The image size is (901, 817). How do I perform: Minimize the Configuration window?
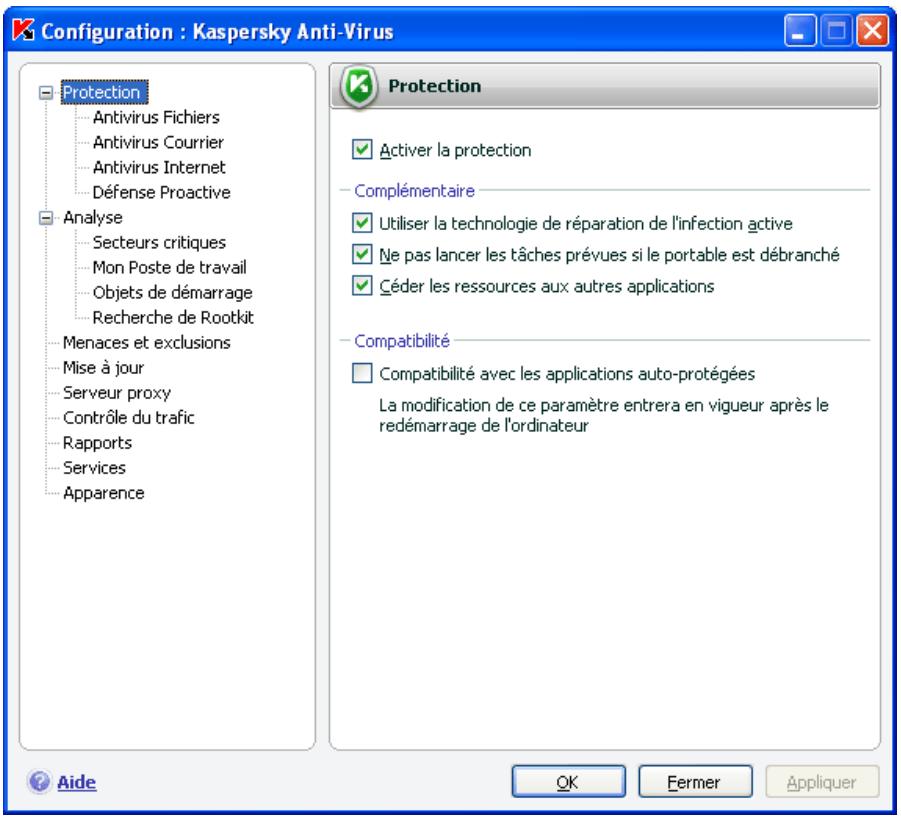(800, 30)
